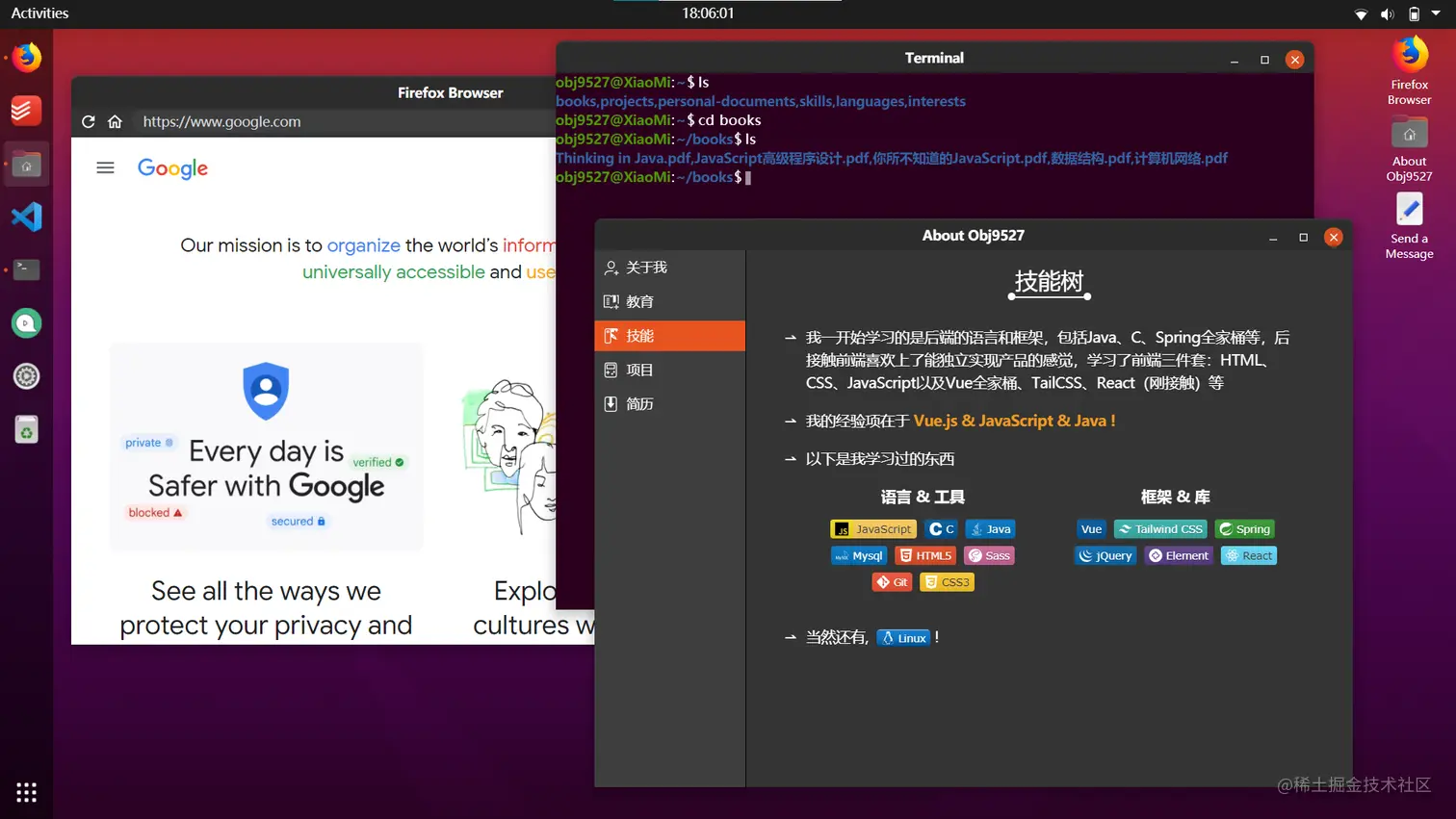The width and height of the screenshot is (1456, 819).
Task: Open Visual Studio Code from the dock
Action: click(x=25, y=216)
